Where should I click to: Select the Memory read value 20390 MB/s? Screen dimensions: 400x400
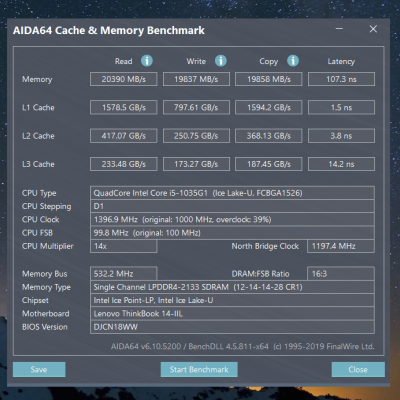(x=124, y=79)
